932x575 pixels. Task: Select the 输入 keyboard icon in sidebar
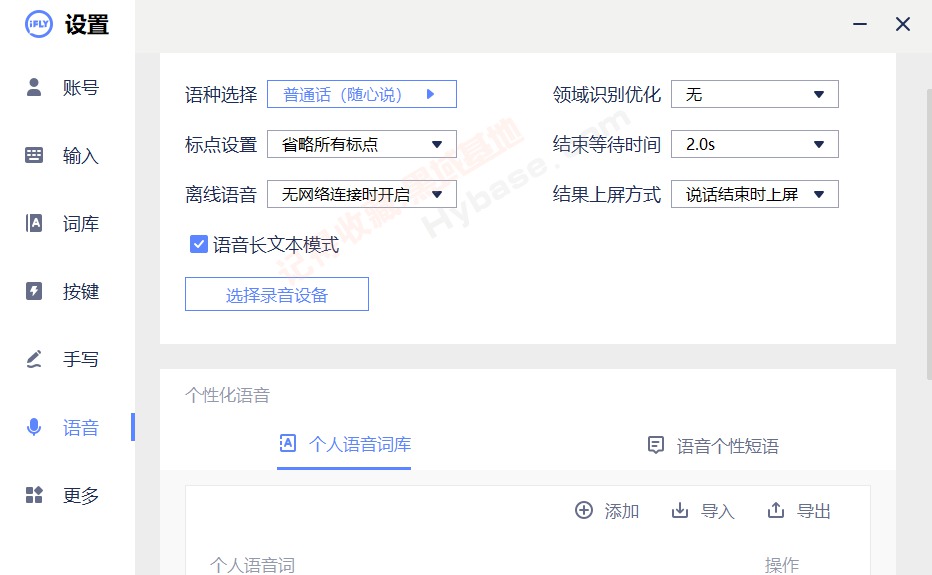click(34, 155)
